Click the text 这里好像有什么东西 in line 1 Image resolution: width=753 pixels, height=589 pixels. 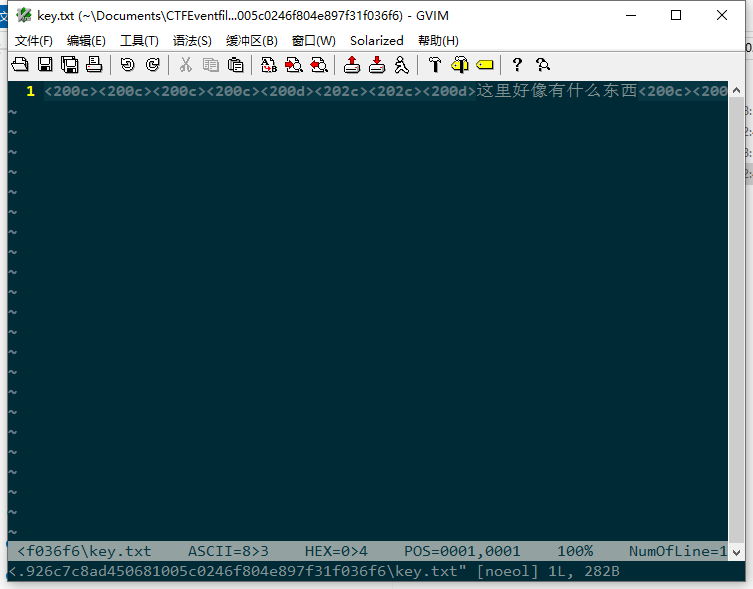(x=557, y=91)
